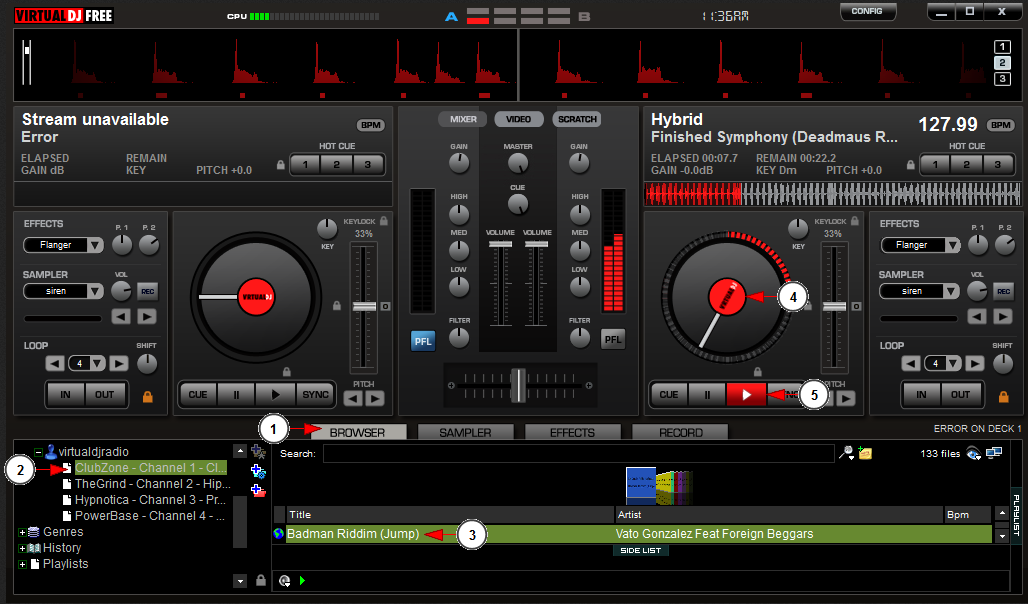1028x604 pixels.
Task: Click right deck sampler REC icon
Action: point(1004,291)
